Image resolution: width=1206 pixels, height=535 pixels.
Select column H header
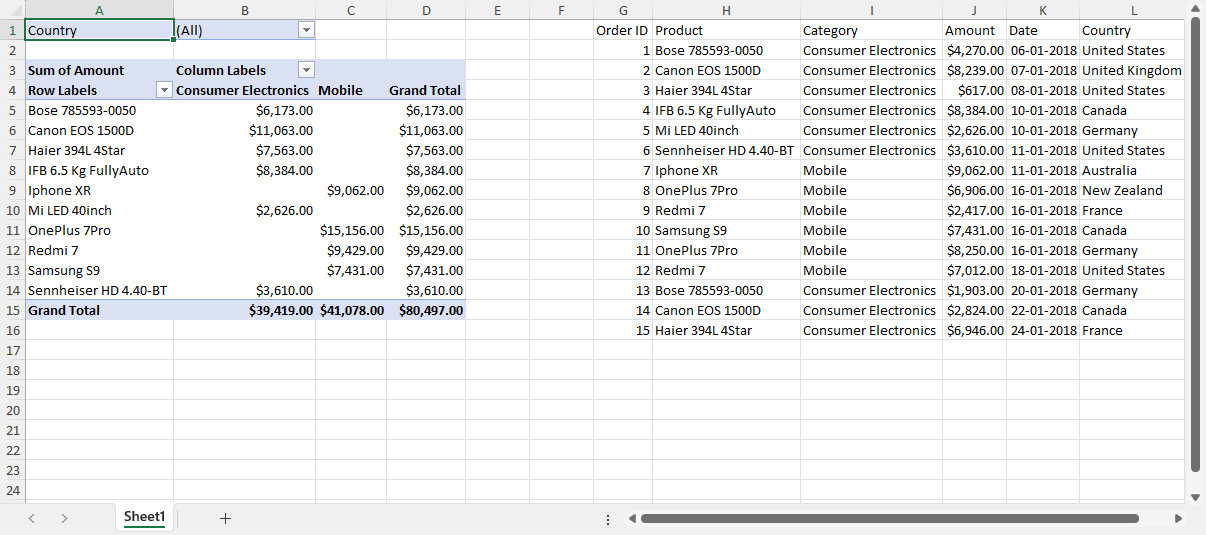click(726, 10)
